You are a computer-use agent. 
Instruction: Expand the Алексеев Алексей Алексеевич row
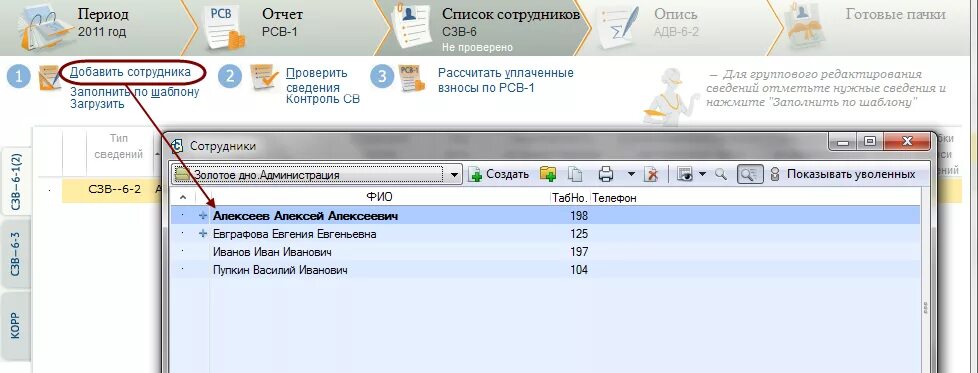[202, 216]
